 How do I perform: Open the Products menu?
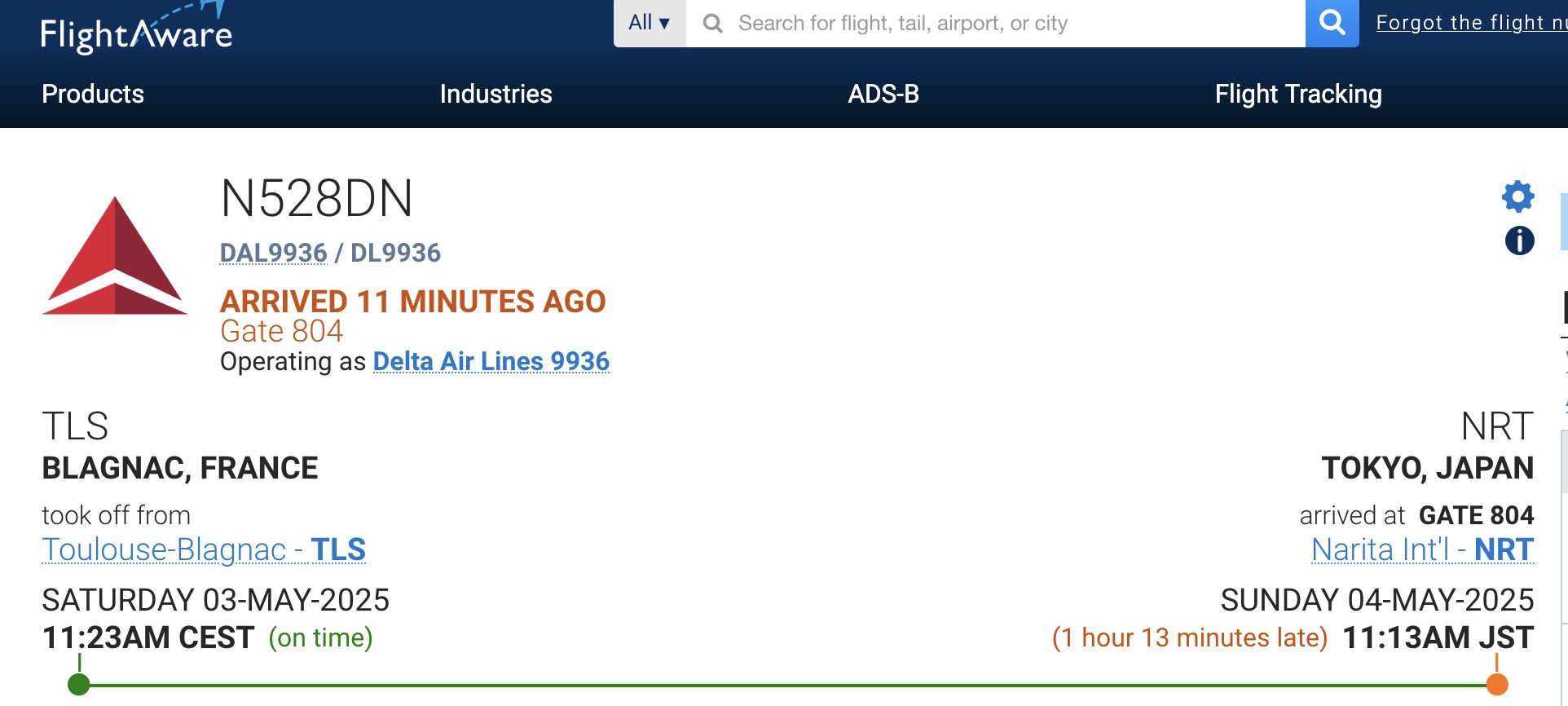point(93,94)
